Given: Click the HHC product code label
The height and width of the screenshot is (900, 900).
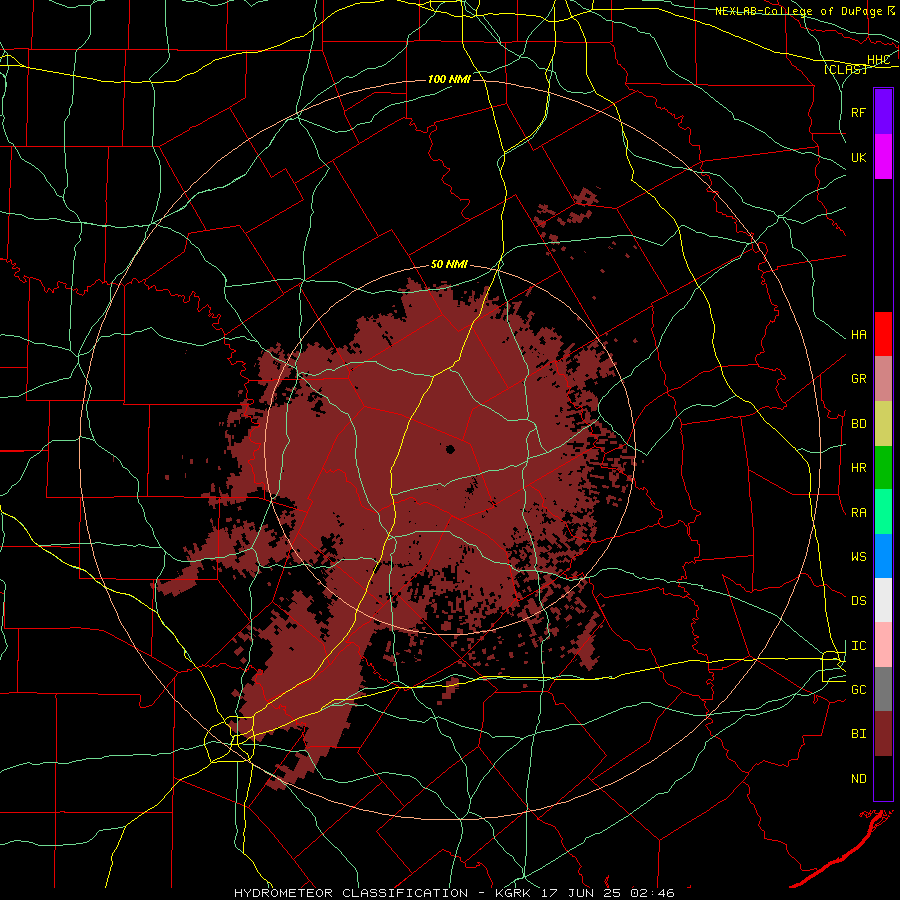Looking at the screenshot, I should coord(879,60).
